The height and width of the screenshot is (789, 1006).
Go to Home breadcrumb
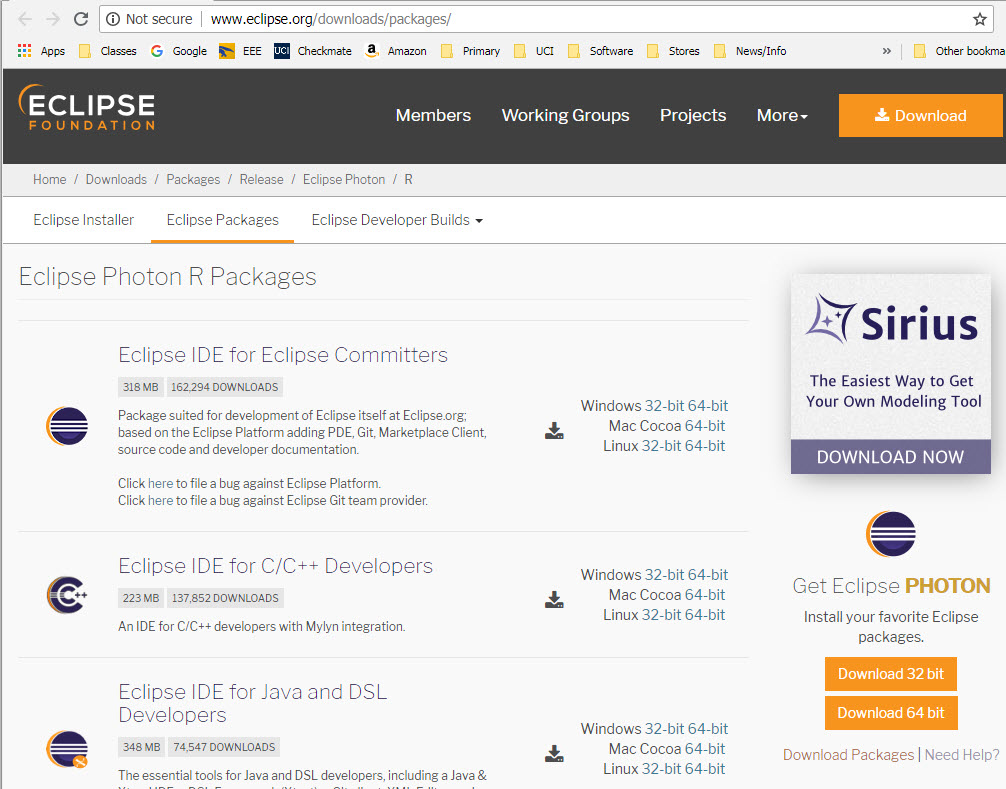(x=49, y=180)
